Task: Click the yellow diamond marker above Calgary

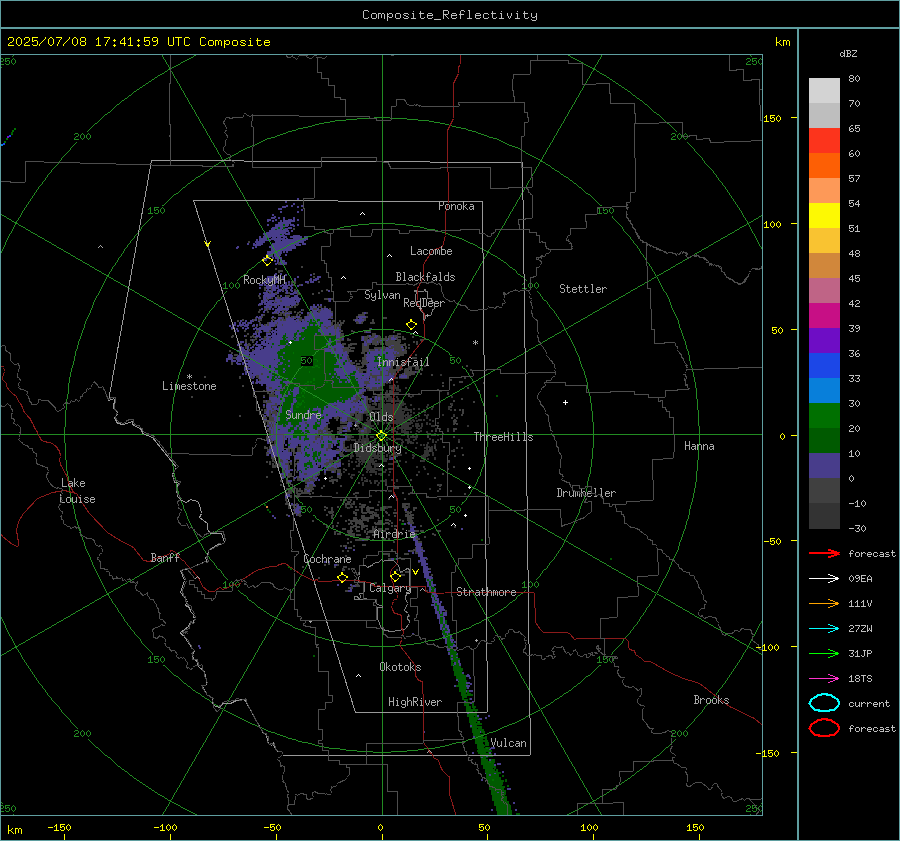Action: coord(395,576)
